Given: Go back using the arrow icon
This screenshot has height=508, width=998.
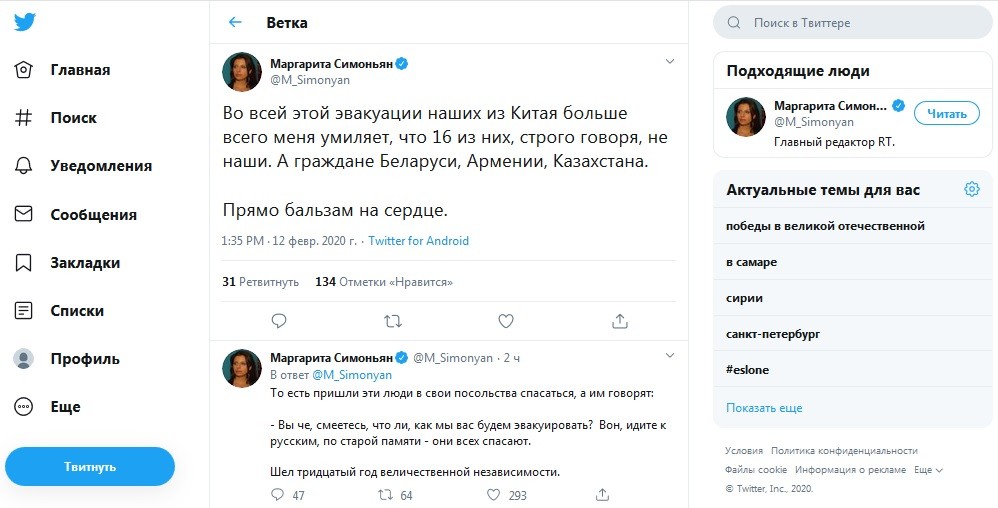Looking at the screenshot, I should 235,22.
